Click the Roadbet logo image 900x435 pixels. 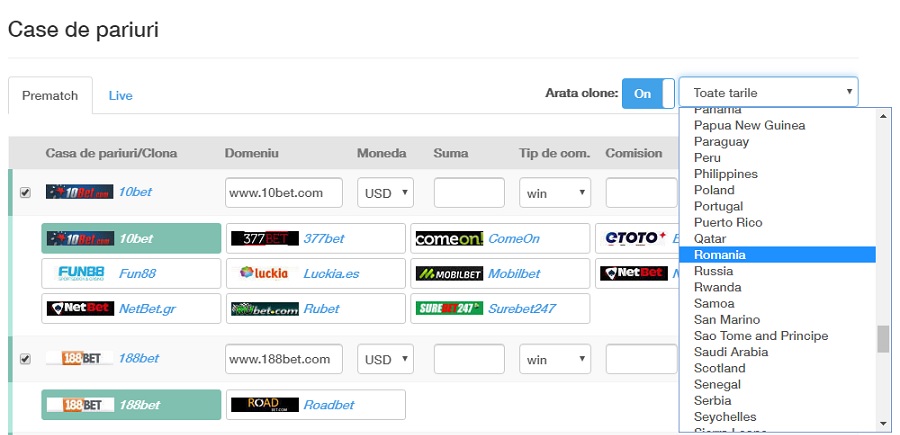(x=265, y=405)
